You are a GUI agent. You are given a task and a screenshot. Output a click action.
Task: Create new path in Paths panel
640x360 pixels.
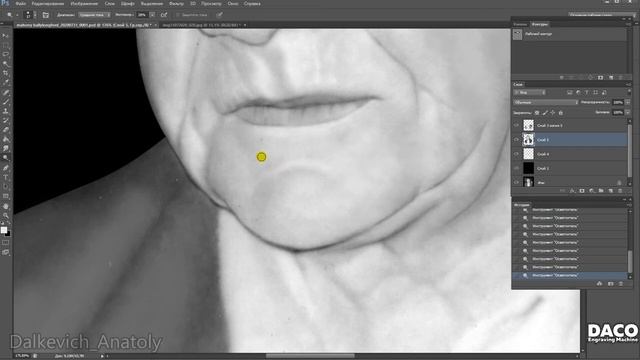pyautogui.click(x=611, y=78)
